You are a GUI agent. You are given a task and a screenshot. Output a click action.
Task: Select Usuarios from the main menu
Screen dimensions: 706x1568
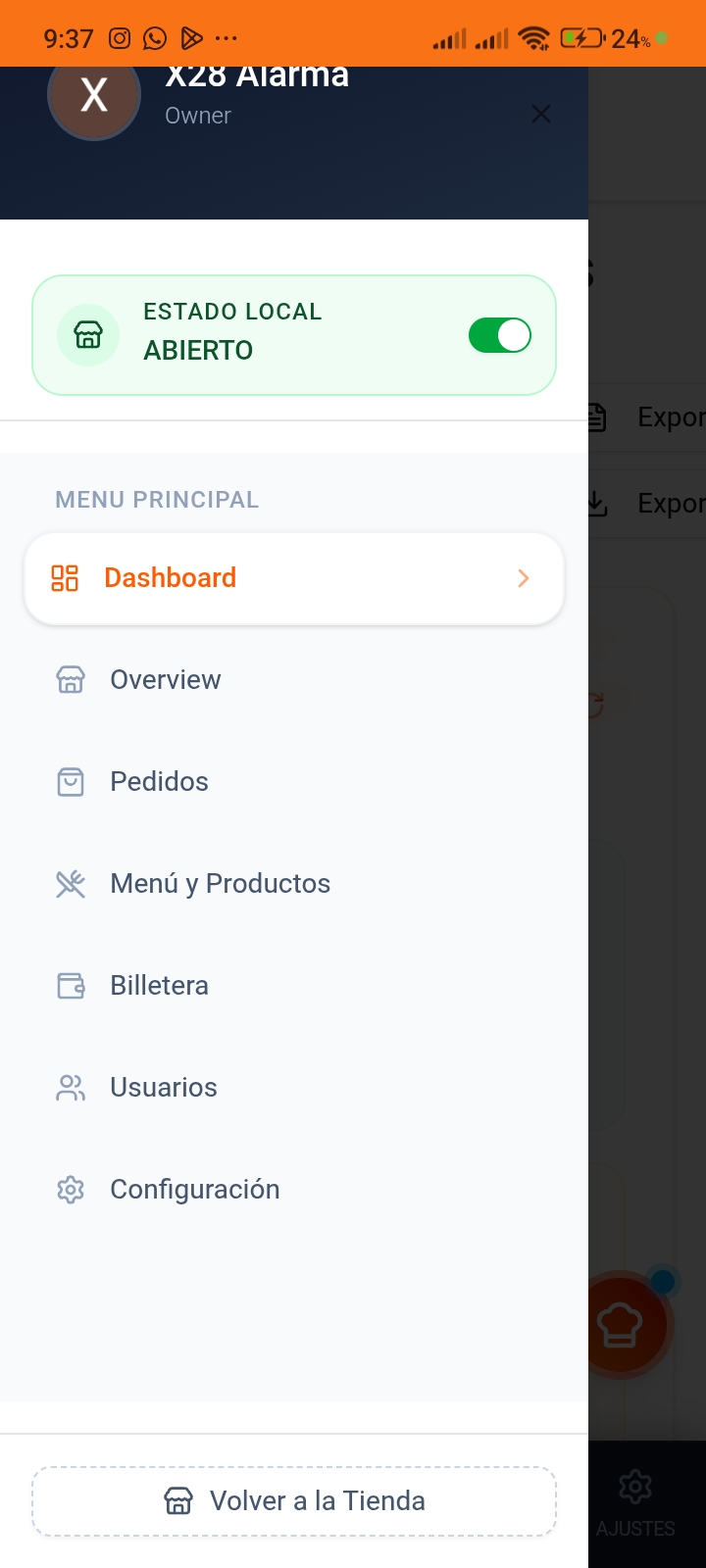click(163, 1087)
